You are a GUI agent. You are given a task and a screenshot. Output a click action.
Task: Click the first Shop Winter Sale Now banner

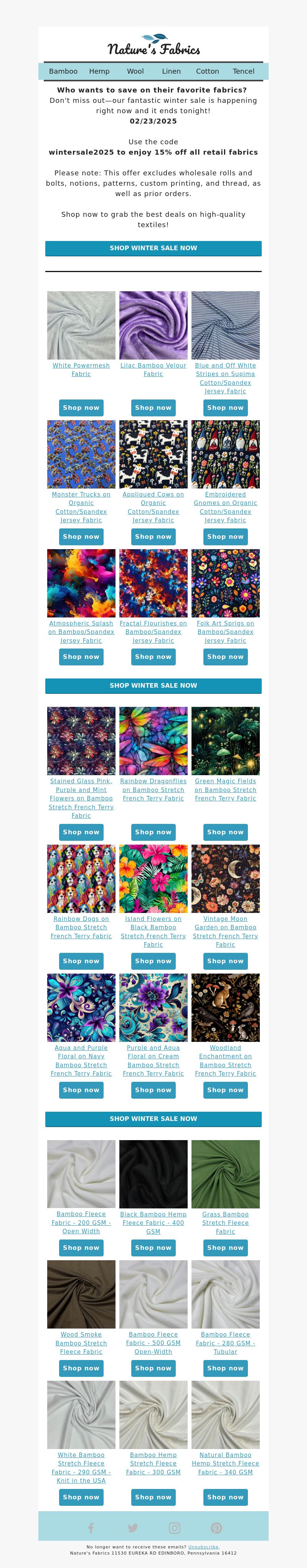pos(153,248)
